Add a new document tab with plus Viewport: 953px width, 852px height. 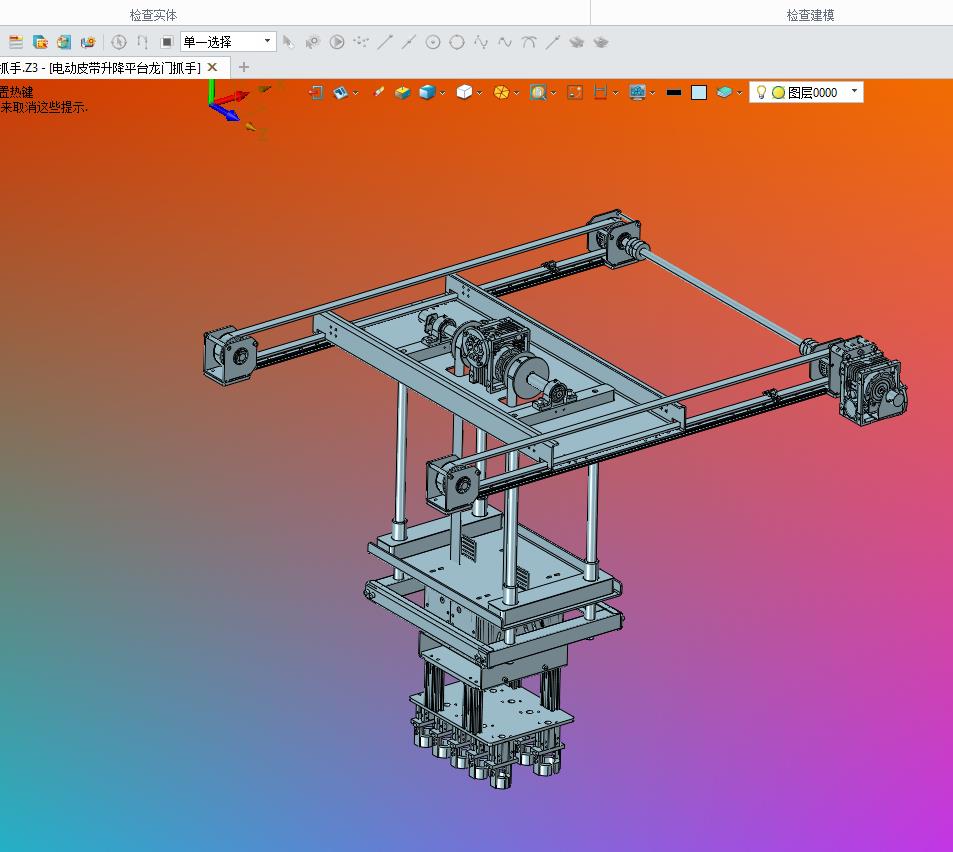244,67
